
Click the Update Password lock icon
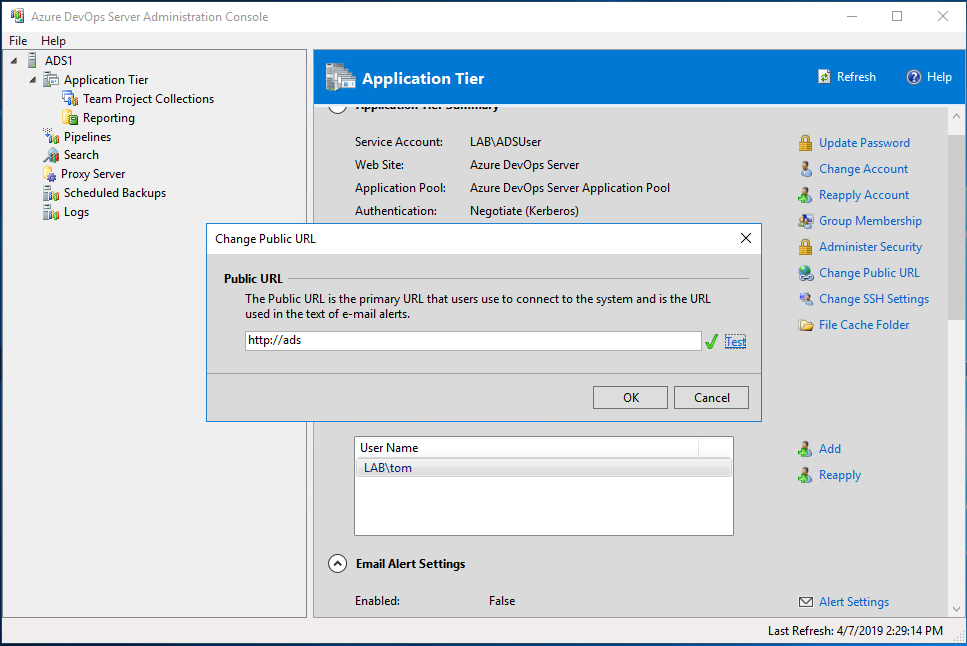[805, 143]
